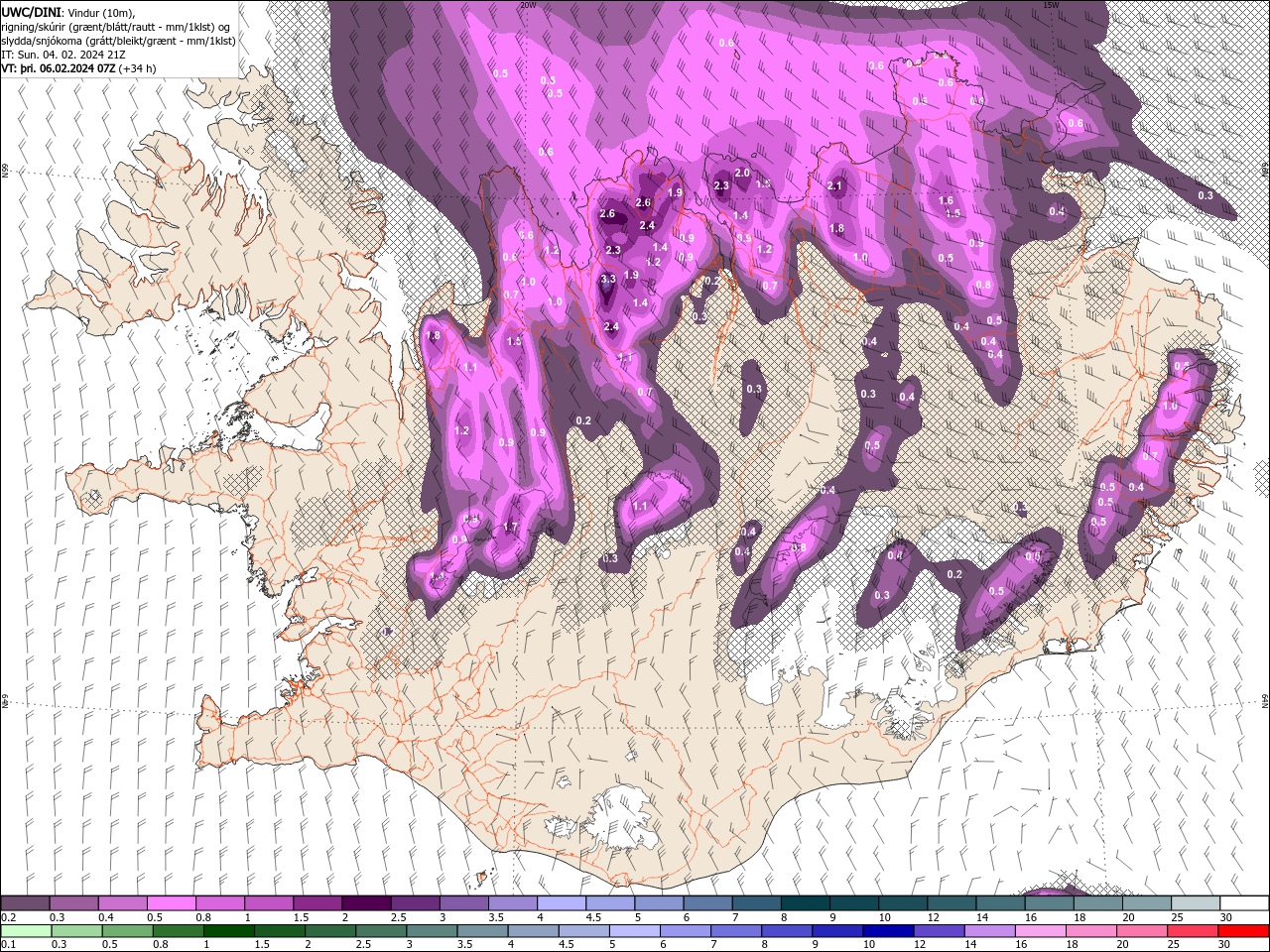Click the '2.1' snowfall value on the map

(834, 185)
